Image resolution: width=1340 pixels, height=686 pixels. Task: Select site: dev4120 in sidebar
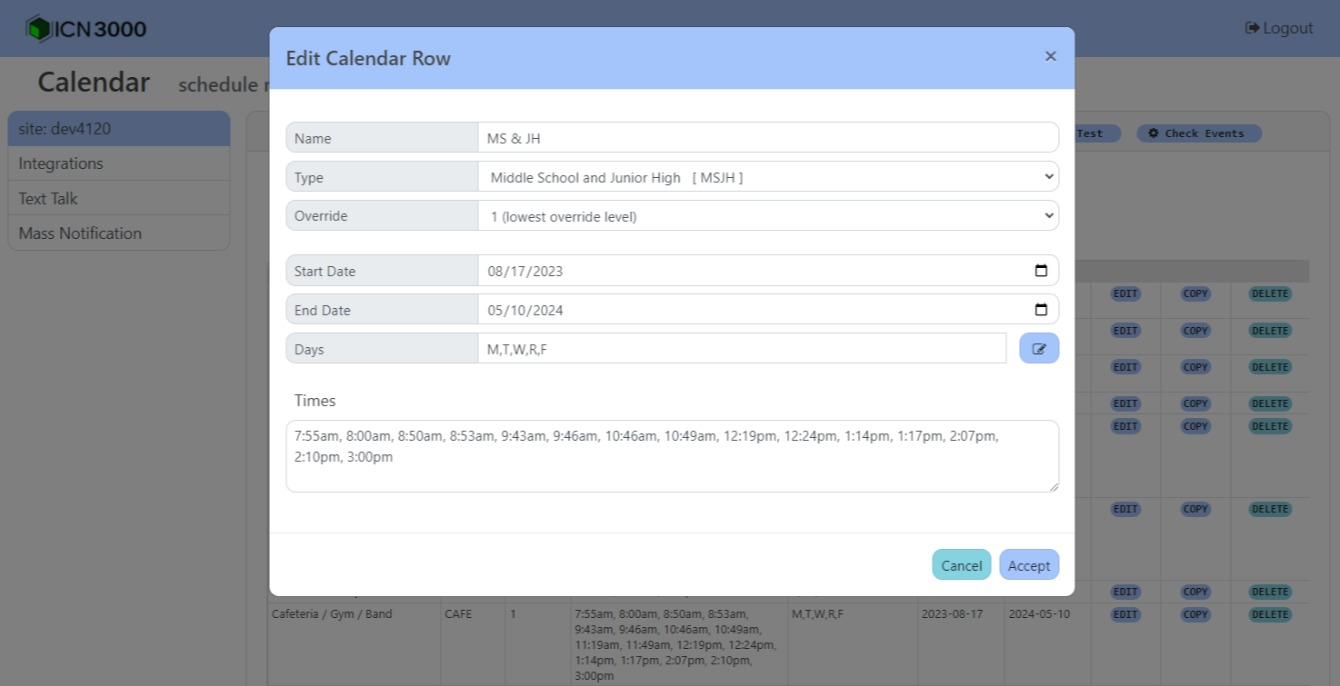coord(118,129)
